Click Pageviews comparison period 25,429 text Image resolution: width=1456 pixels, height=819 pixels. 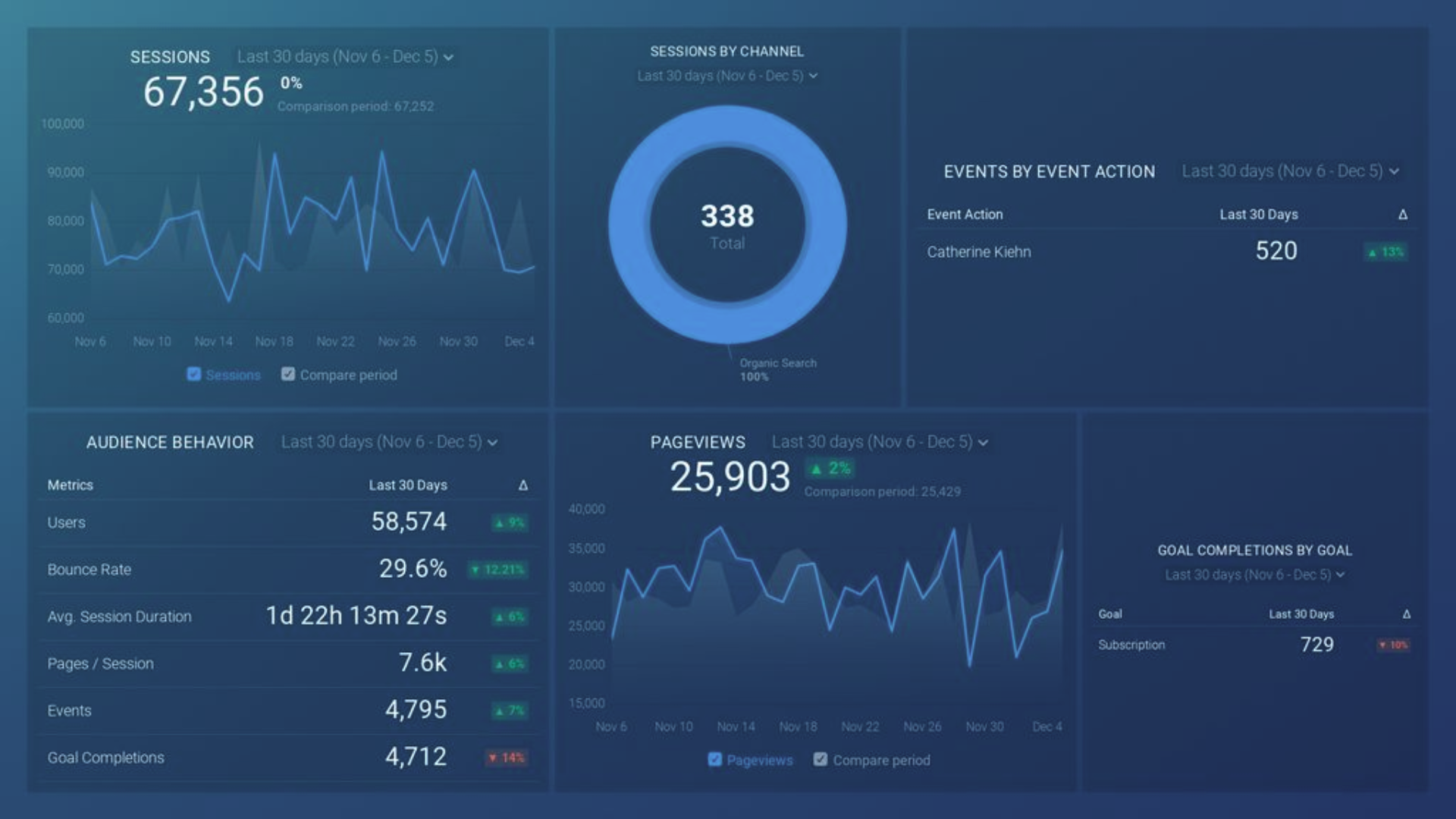[882, 491]
